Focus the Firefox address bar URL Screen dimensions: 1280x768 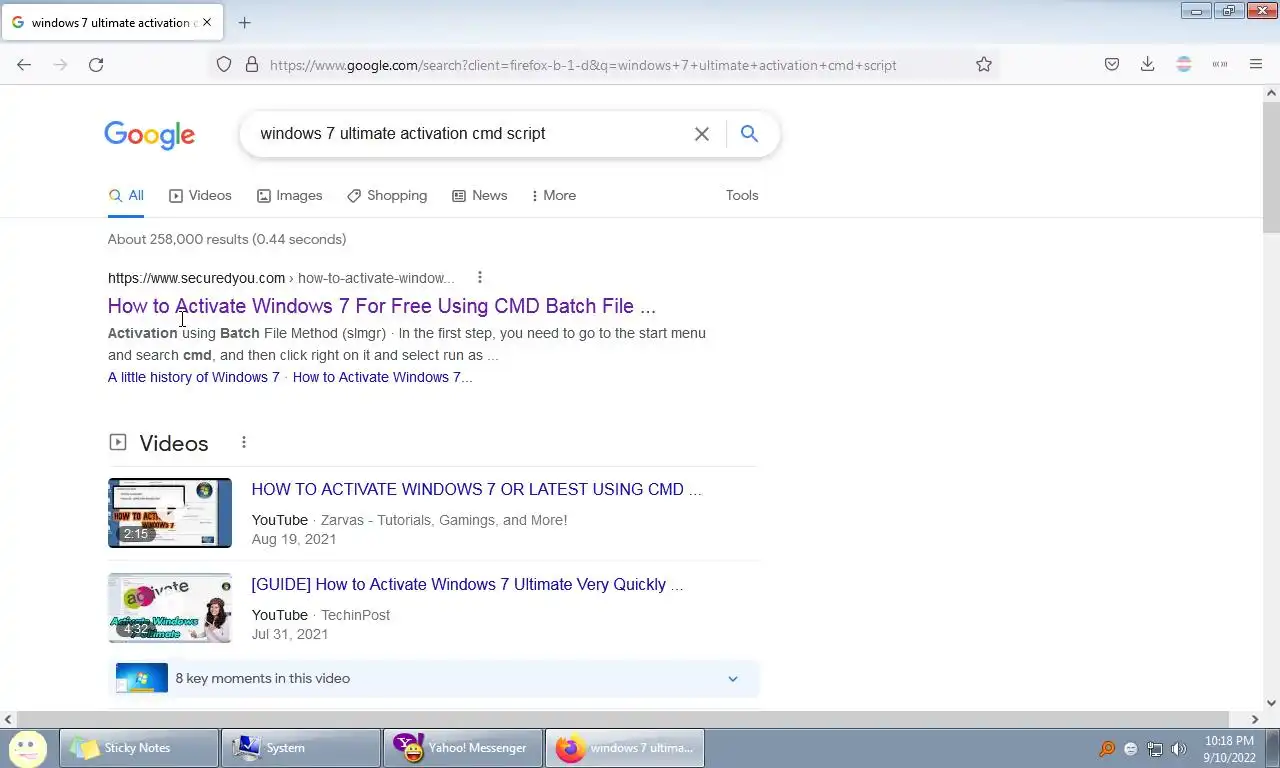583,65
